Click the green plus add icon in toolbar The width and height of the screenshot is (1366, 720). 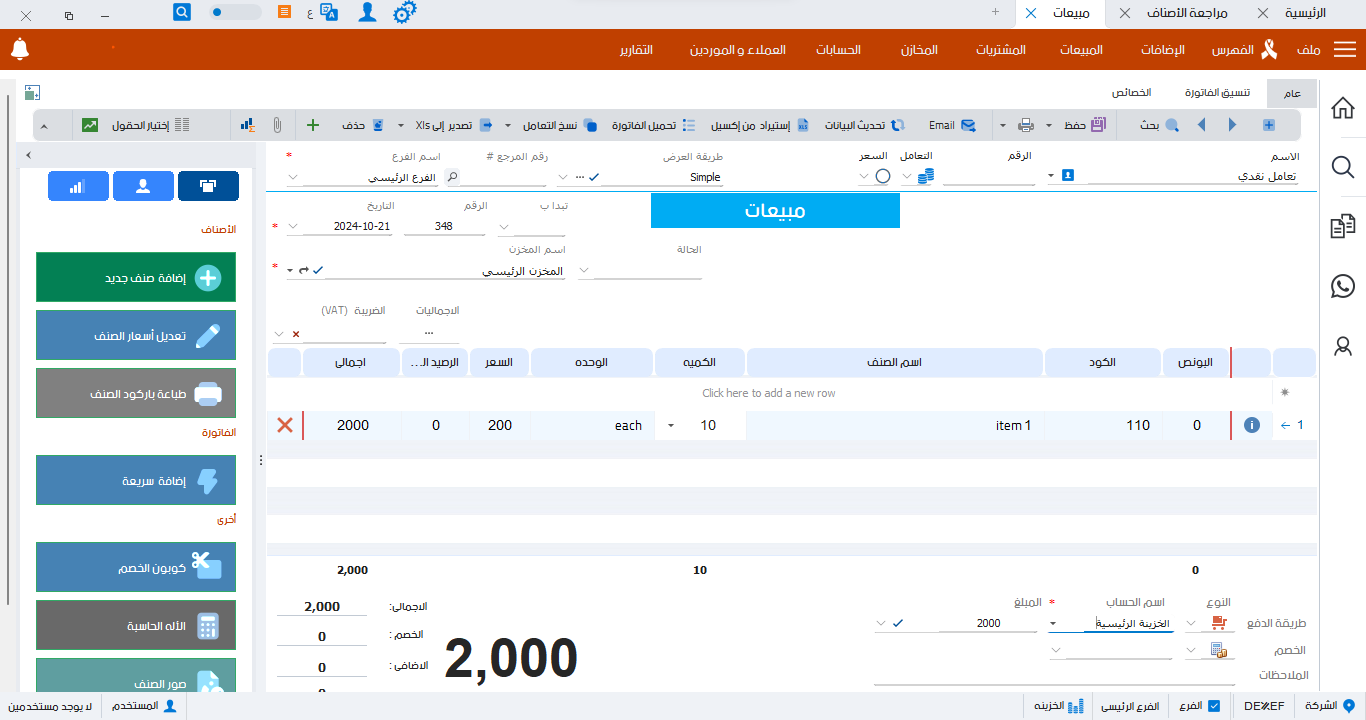[312, 125]
